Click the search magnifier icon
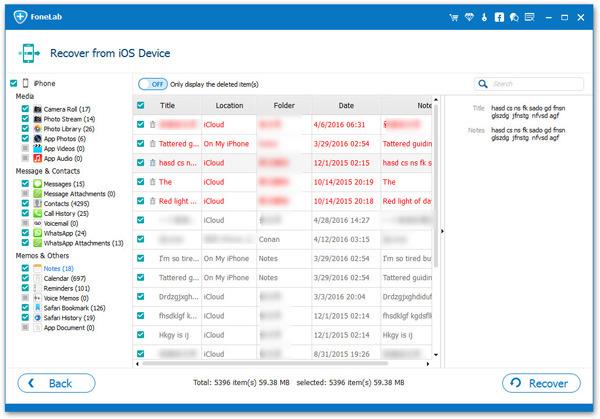This screenshot has width=600, height=419. [x=483, y=84]
